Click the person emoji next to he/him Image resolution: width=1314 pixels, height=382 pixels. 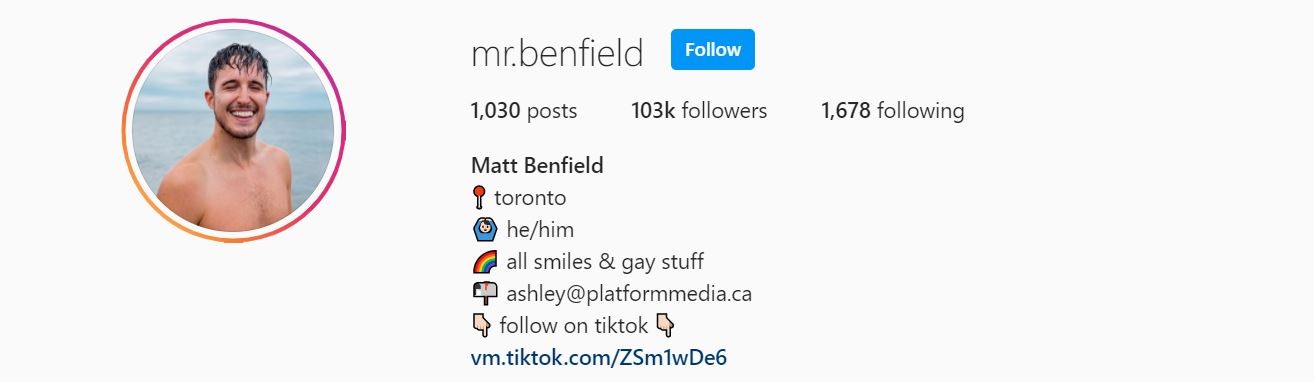(x=483, y=230)
